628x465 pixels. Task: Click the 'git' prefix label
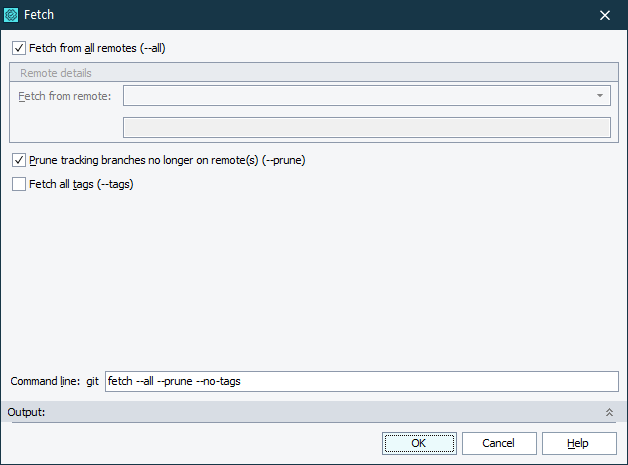click(x=92, y=382)
